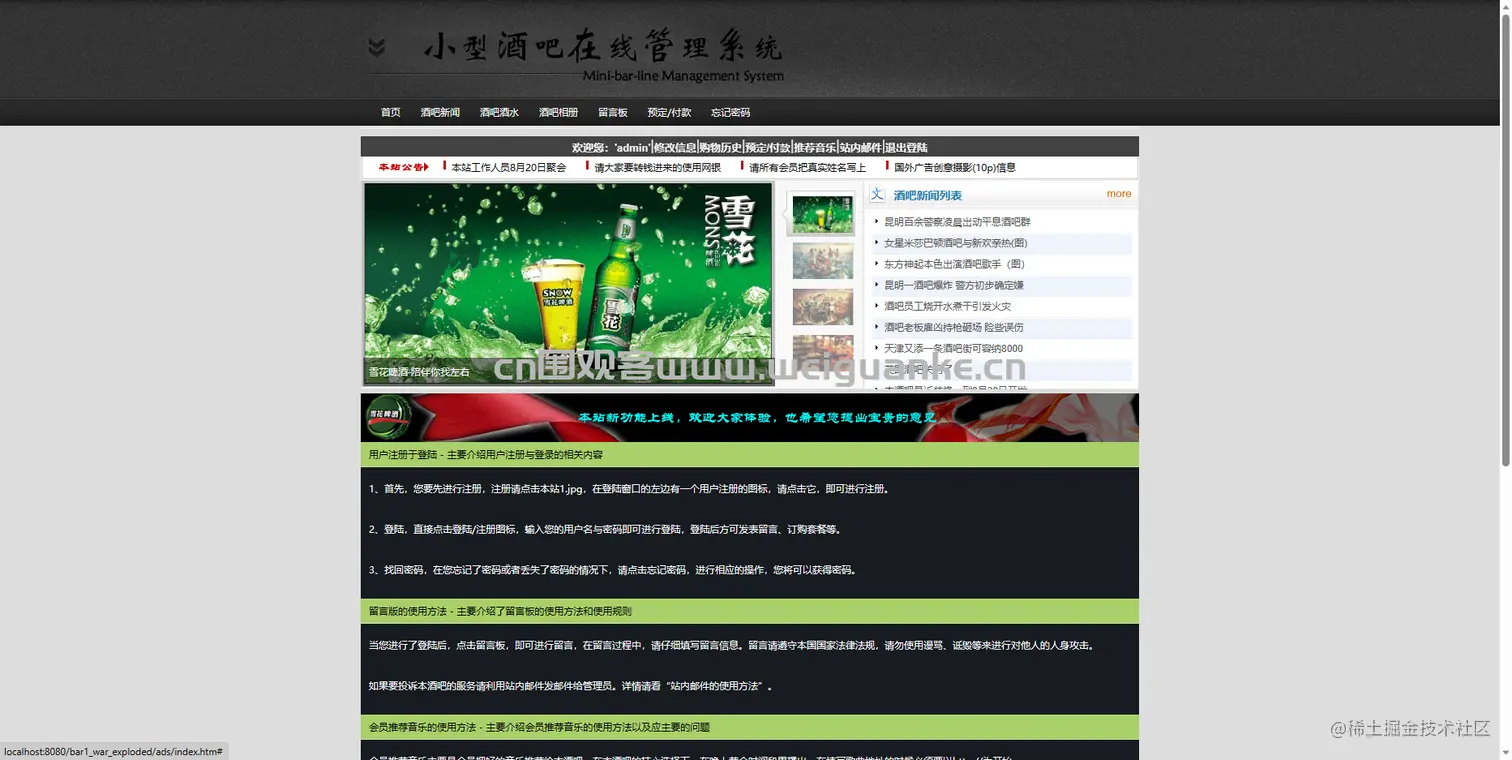Select the third slideshow thumbnail

(822, 307)
